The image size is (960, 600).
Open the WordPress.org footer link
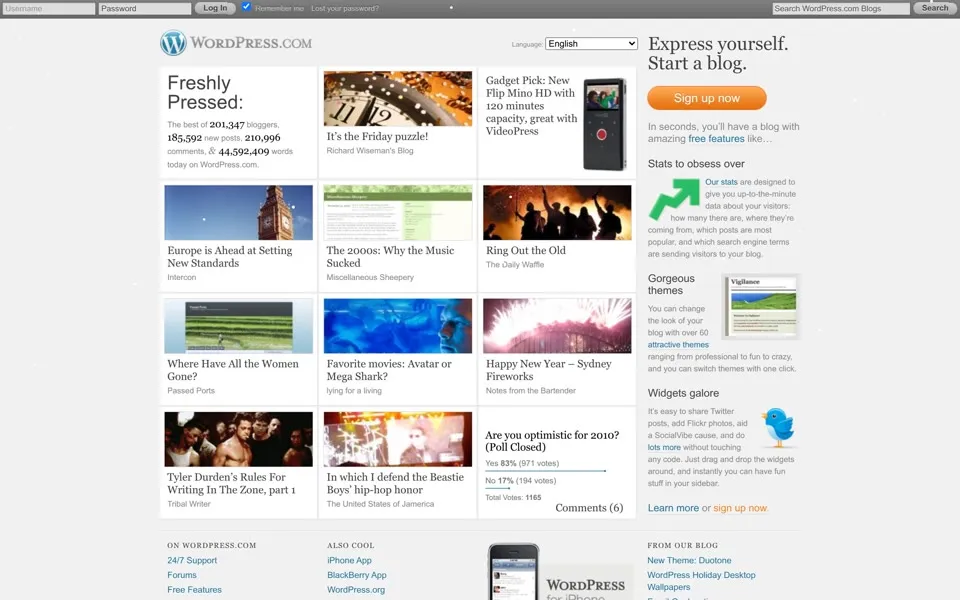(x=356, y=590)
